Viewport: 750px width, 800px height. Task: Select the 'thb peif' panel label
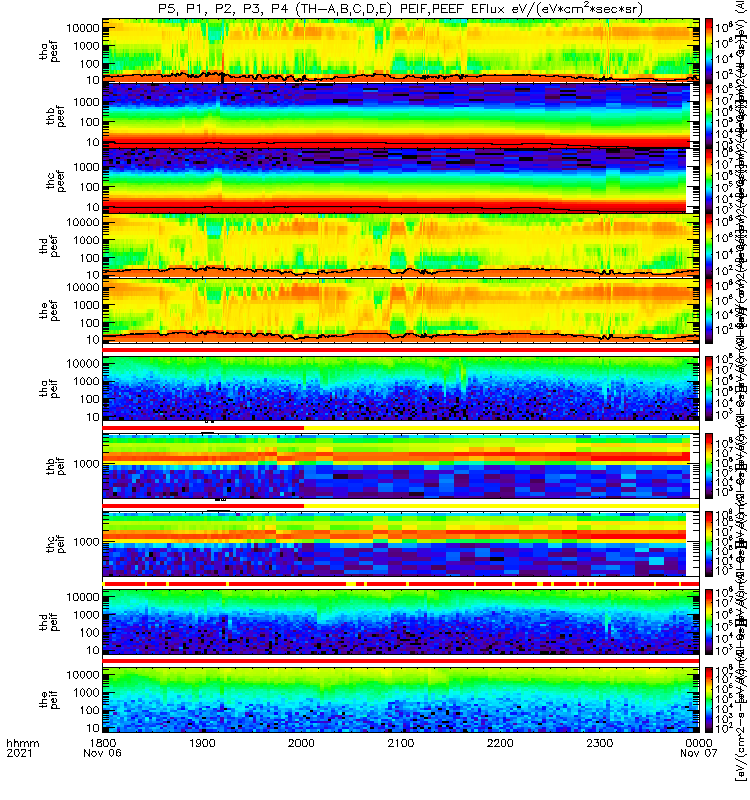point(55,466)
